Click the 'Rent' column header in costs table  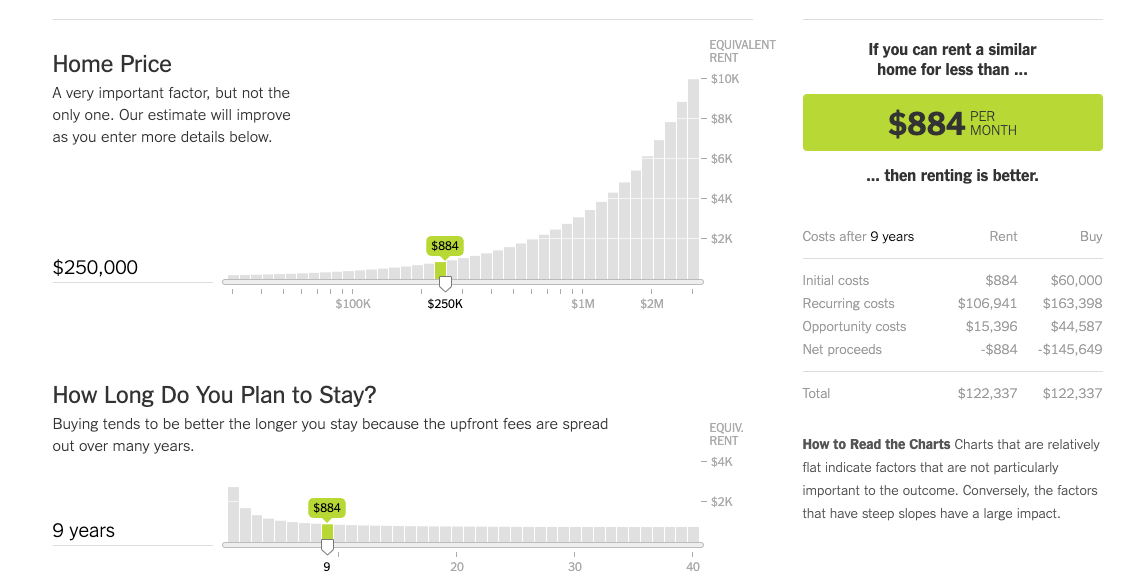point(1003,237)
